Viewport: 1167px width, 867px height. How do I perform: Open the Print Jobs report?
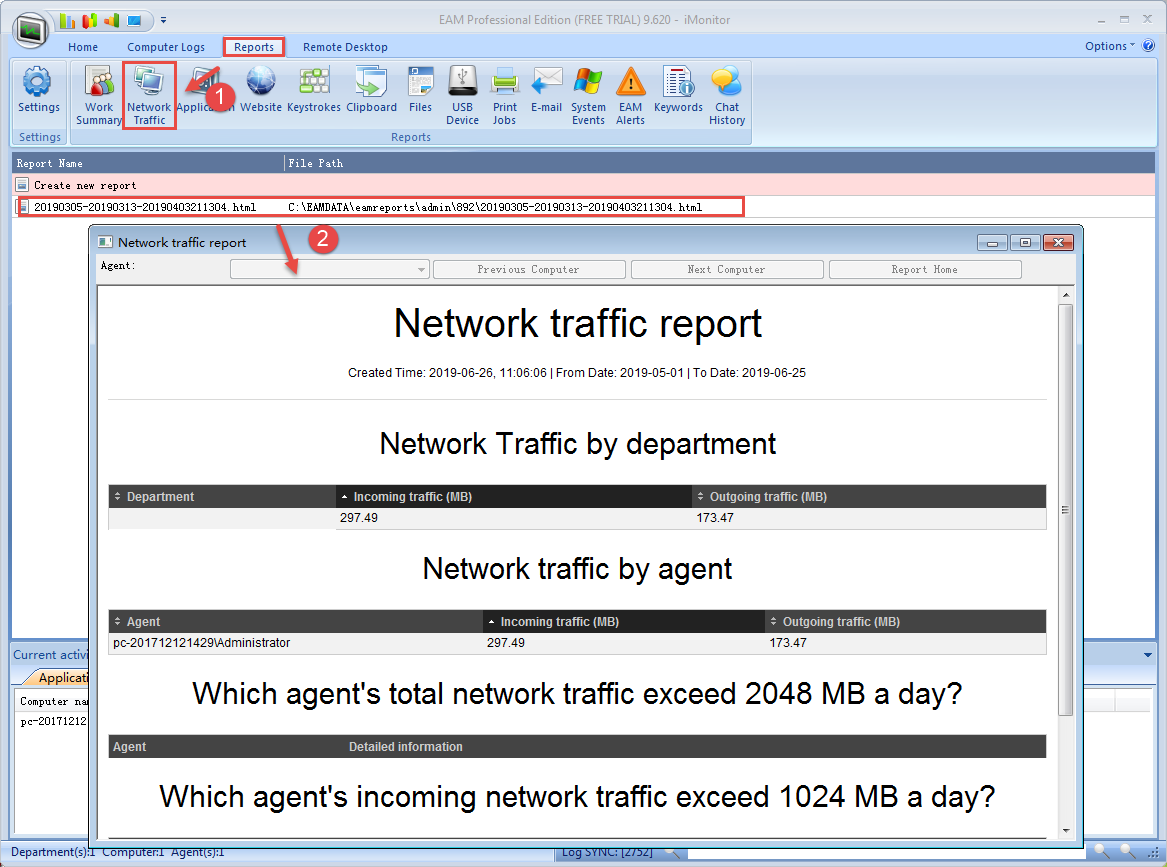504,96
